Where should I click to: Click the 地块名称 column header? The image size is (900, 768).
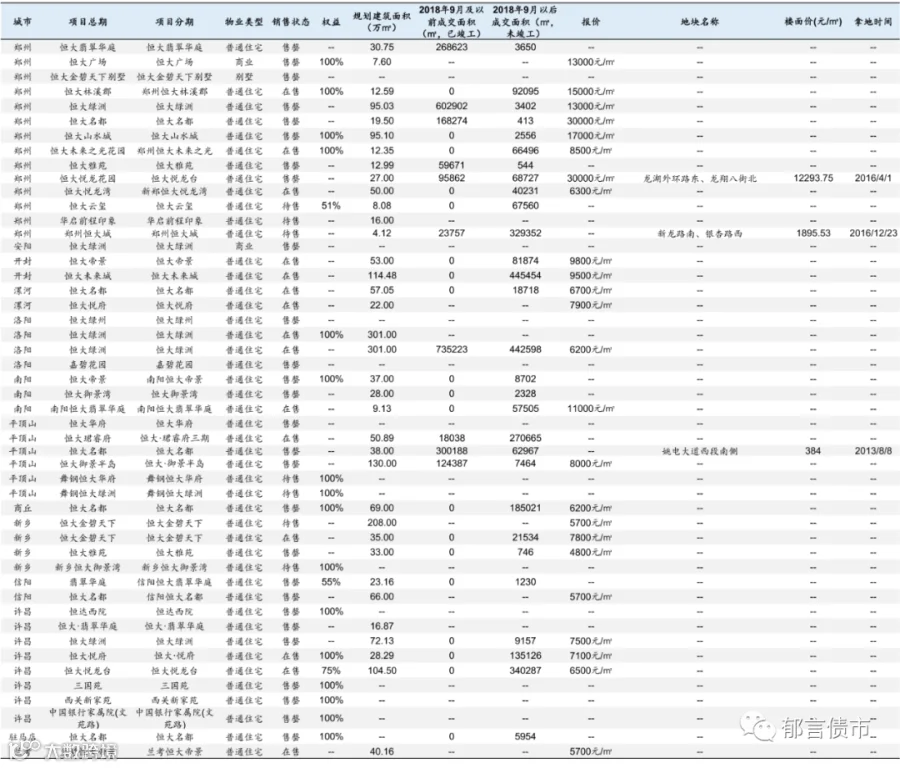700,22
